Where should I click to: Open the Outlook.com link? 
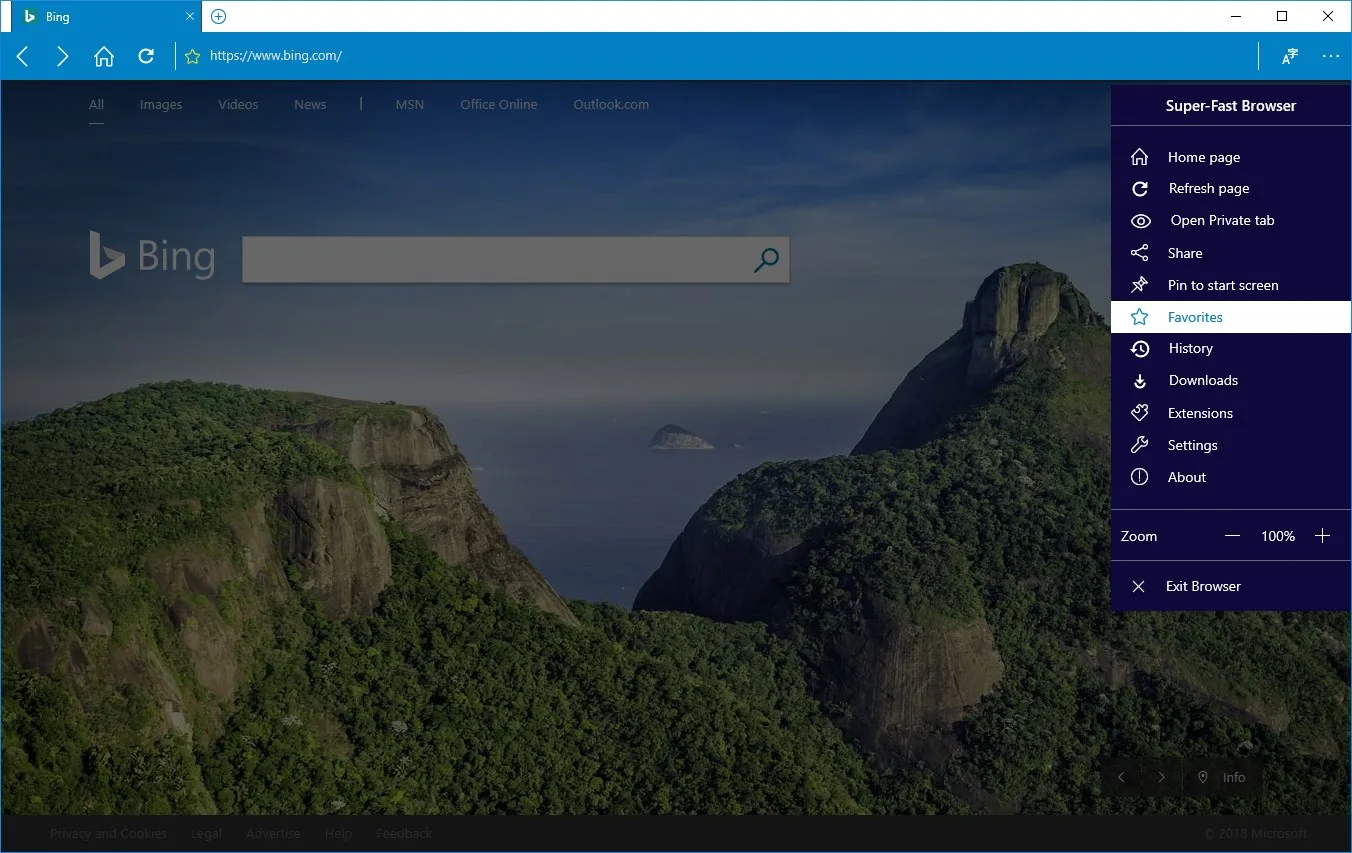tap(611, 104)
